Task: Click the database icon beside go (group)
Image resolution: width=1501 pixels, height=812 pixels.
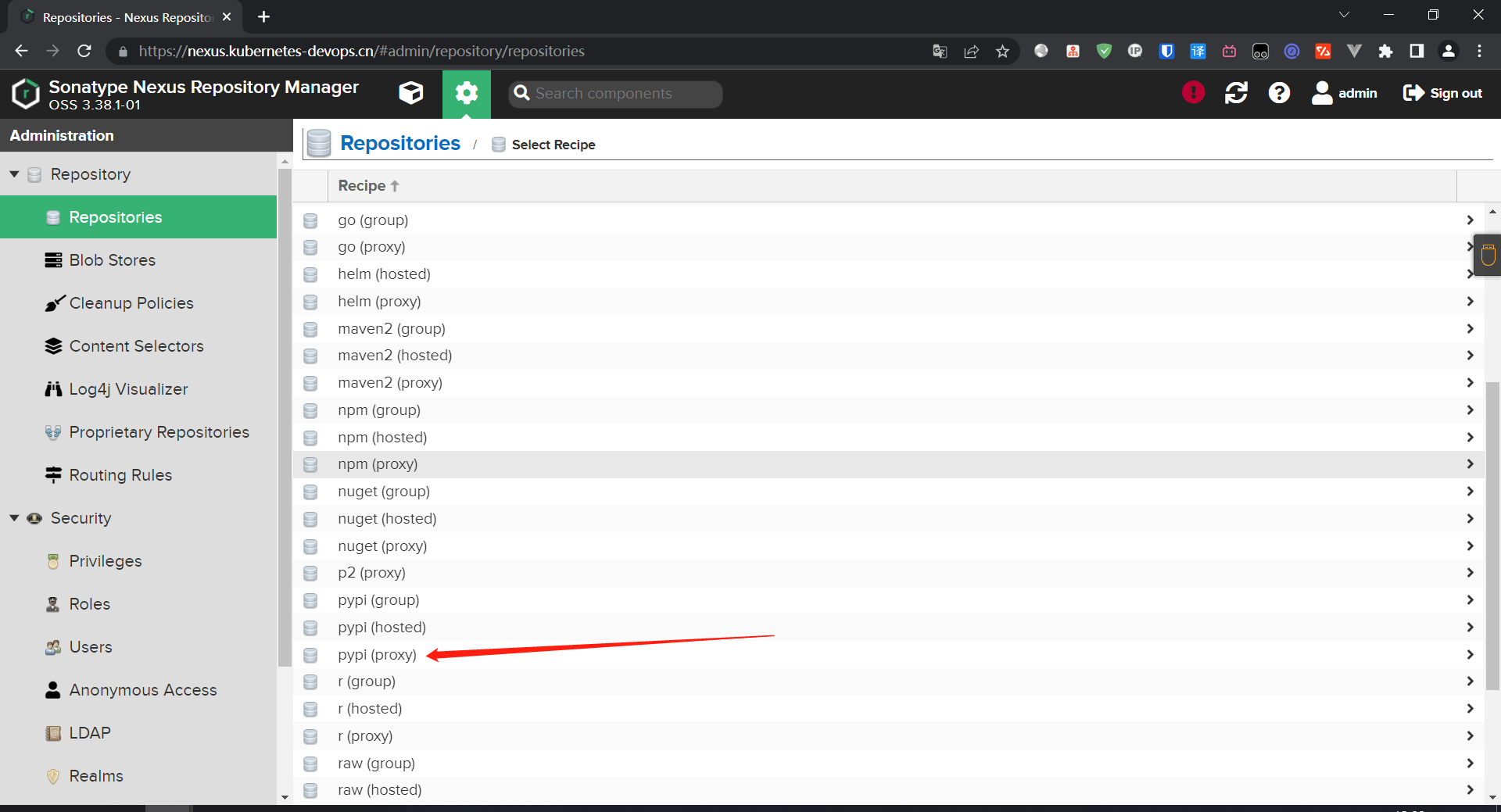Action: 310,220
